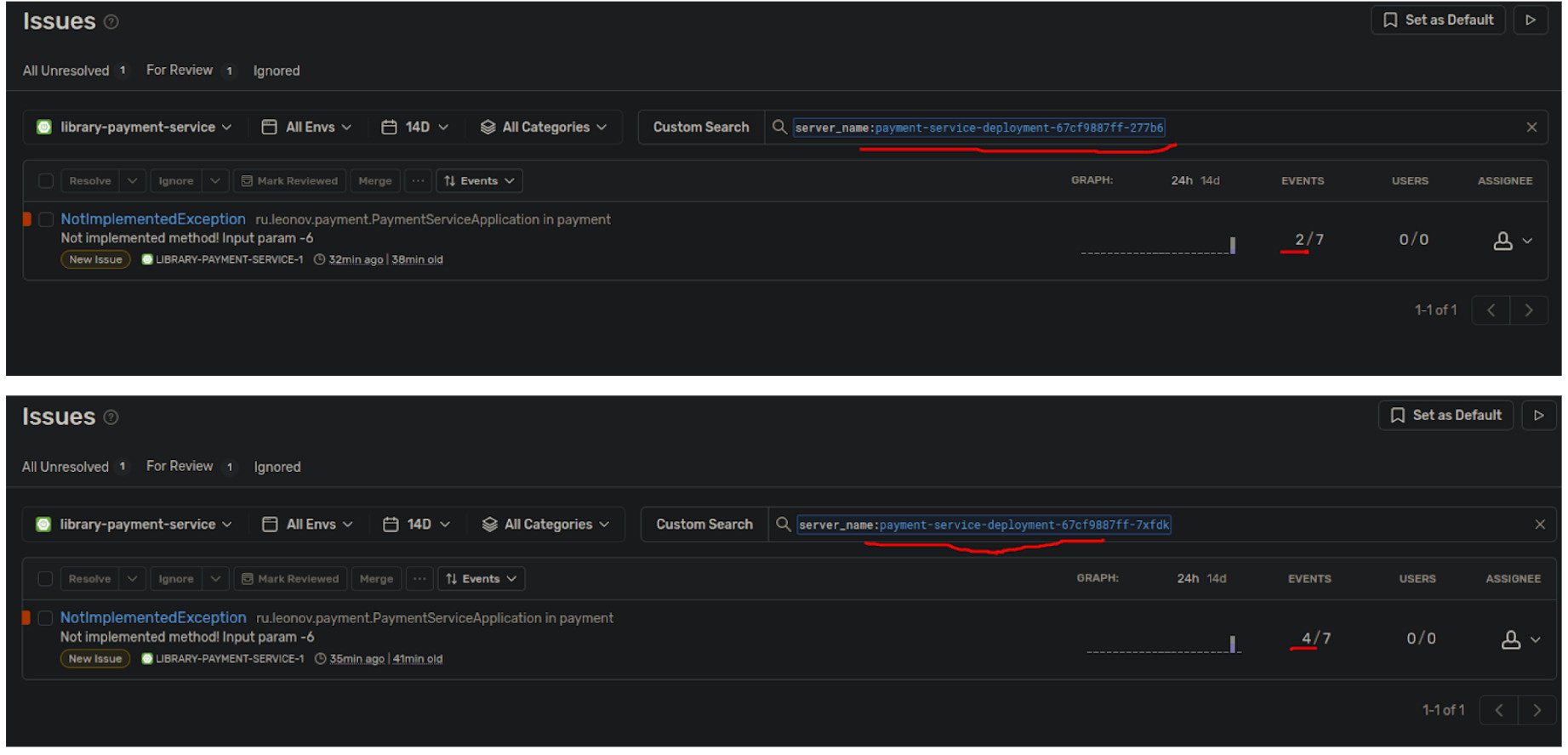The height and width of the screenshot is (755, 1568).
Task: Click the upper panel's Set as Default button
Action: [x=1439, y=20]
